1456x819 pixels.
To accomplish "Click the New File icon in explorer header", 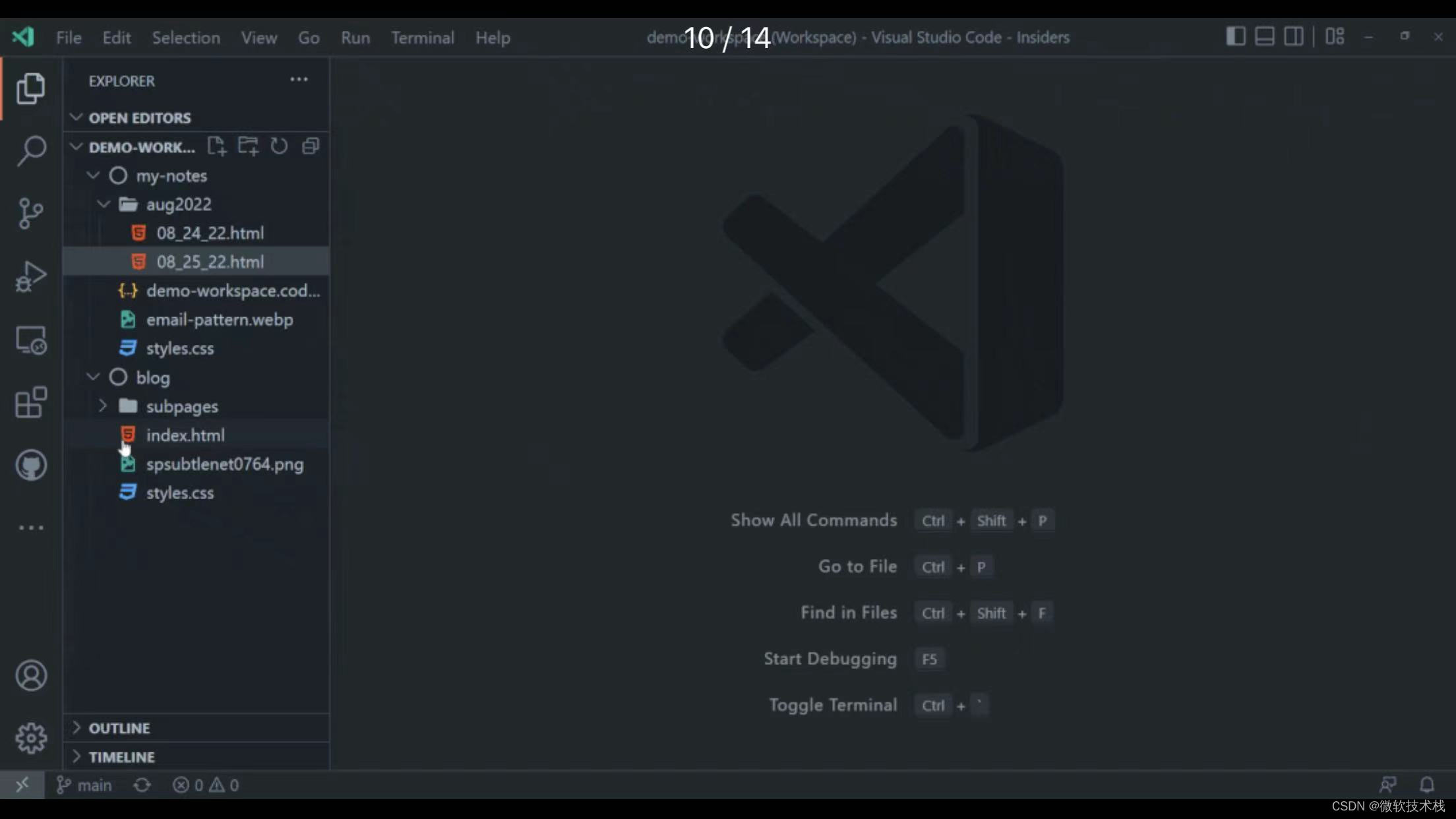I will 216,146.
